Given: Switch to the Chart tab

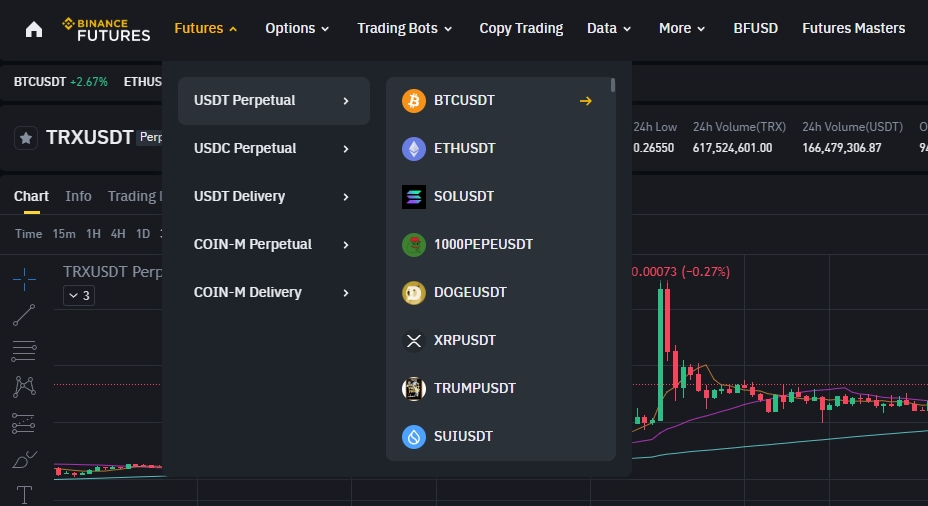Looking at the screenshot, I should click(x=31, y=196).
